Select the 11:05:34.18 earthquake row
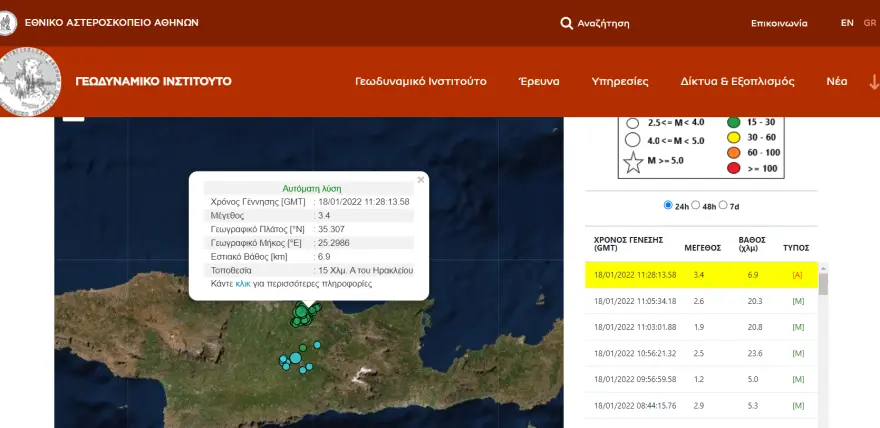Image resolution: width=880 pixels, height=428 pixels. point(700,301)
